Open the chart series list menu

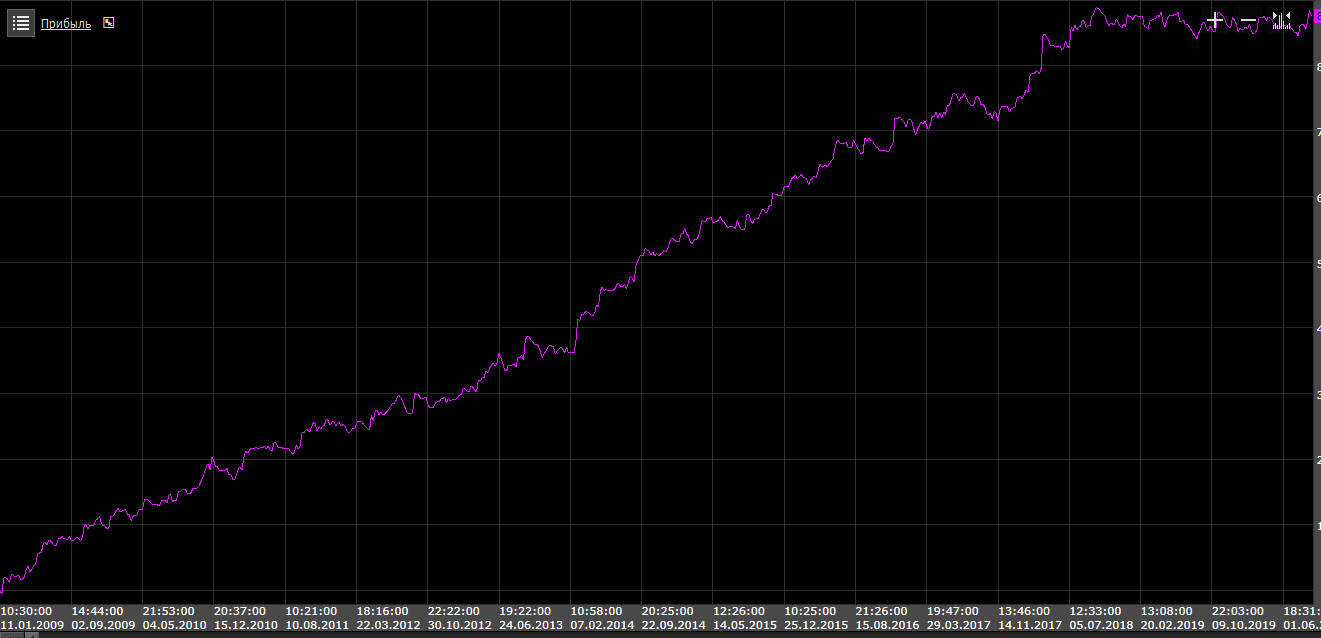pos(22,23)
